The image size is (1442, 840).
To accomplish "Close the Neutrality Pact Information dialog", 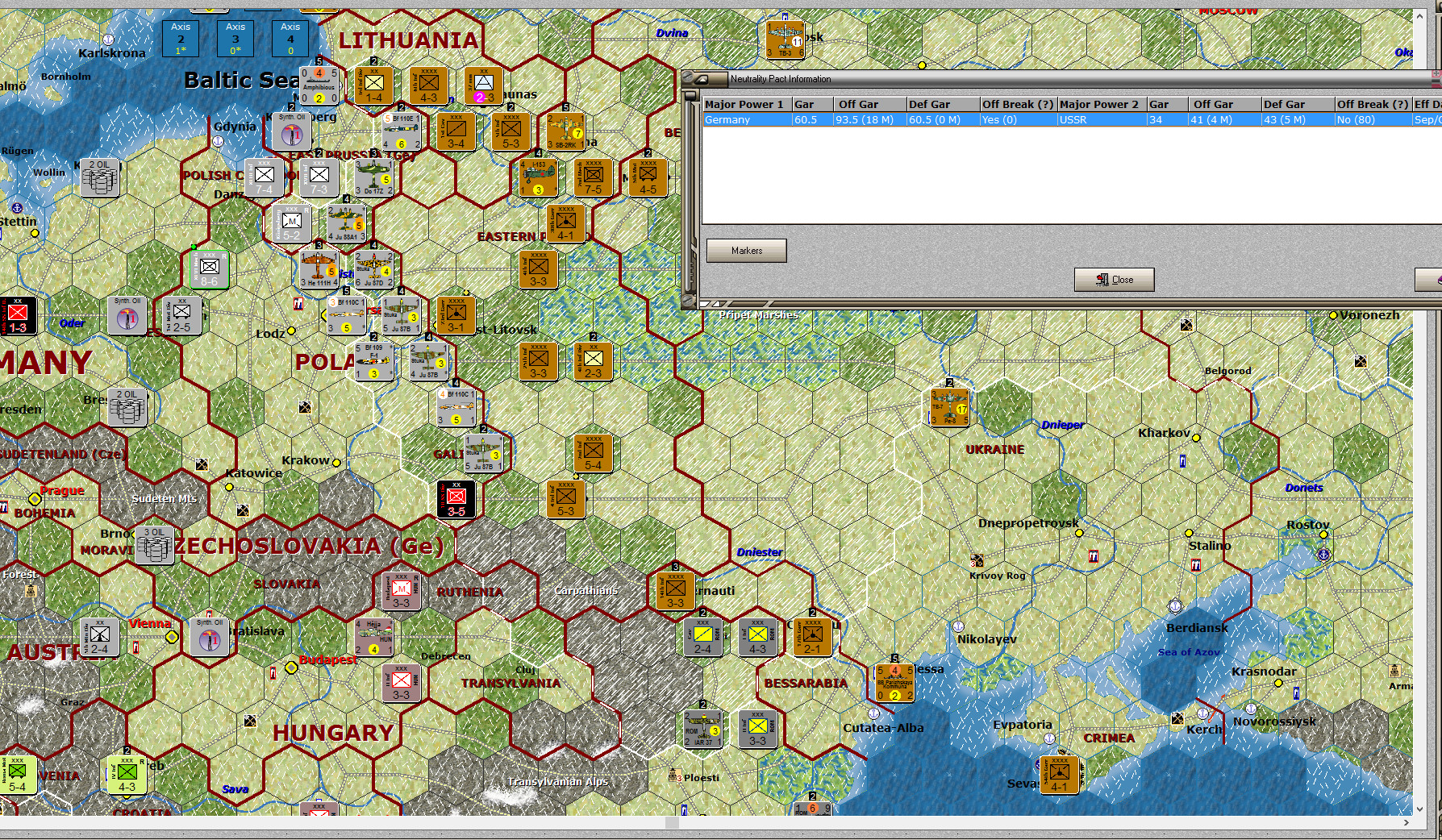I will tap(1115, 280).
